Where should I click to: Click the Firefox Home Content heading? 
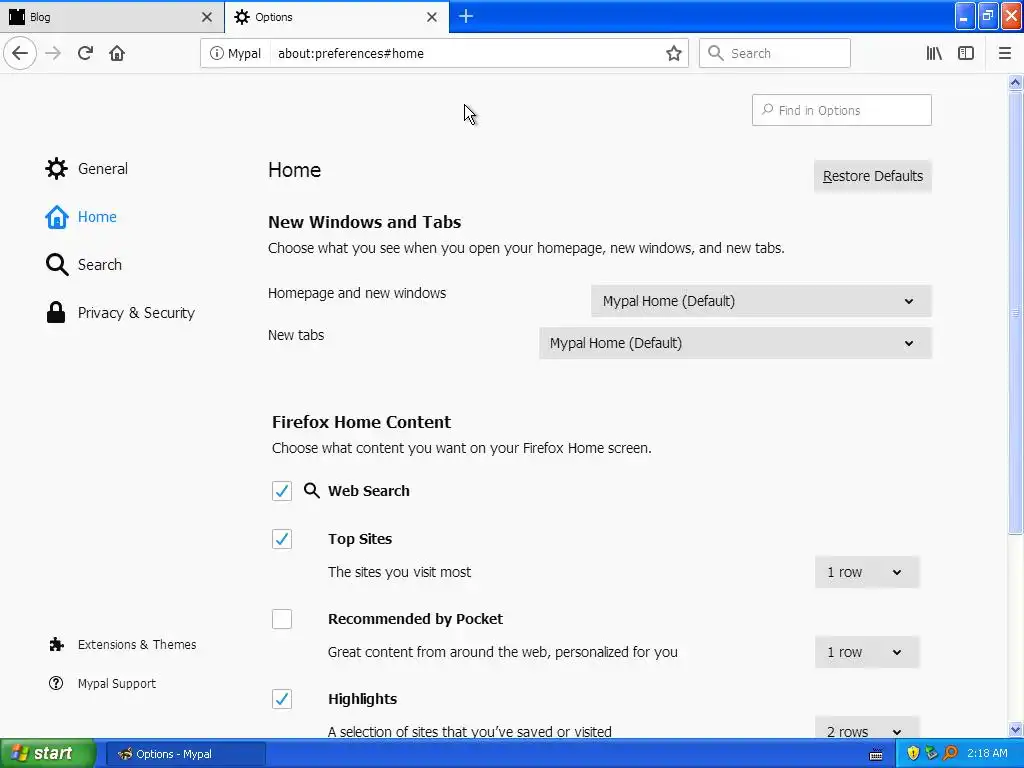[361, 422]
